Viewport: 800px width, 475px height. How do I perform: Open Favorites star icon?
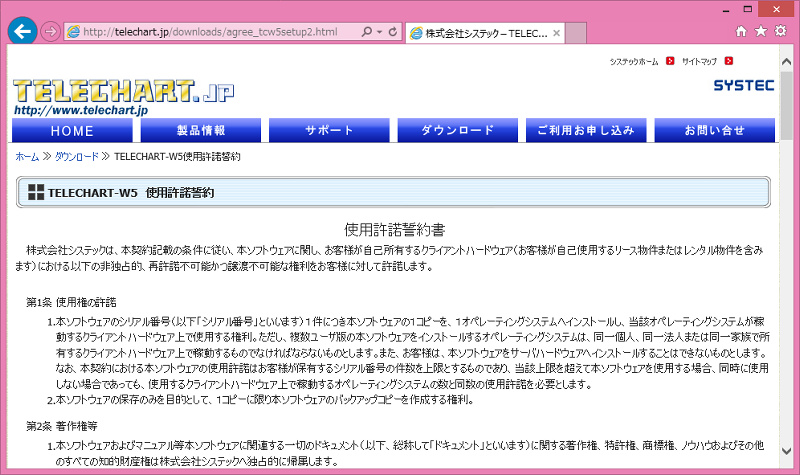(761, 31)
